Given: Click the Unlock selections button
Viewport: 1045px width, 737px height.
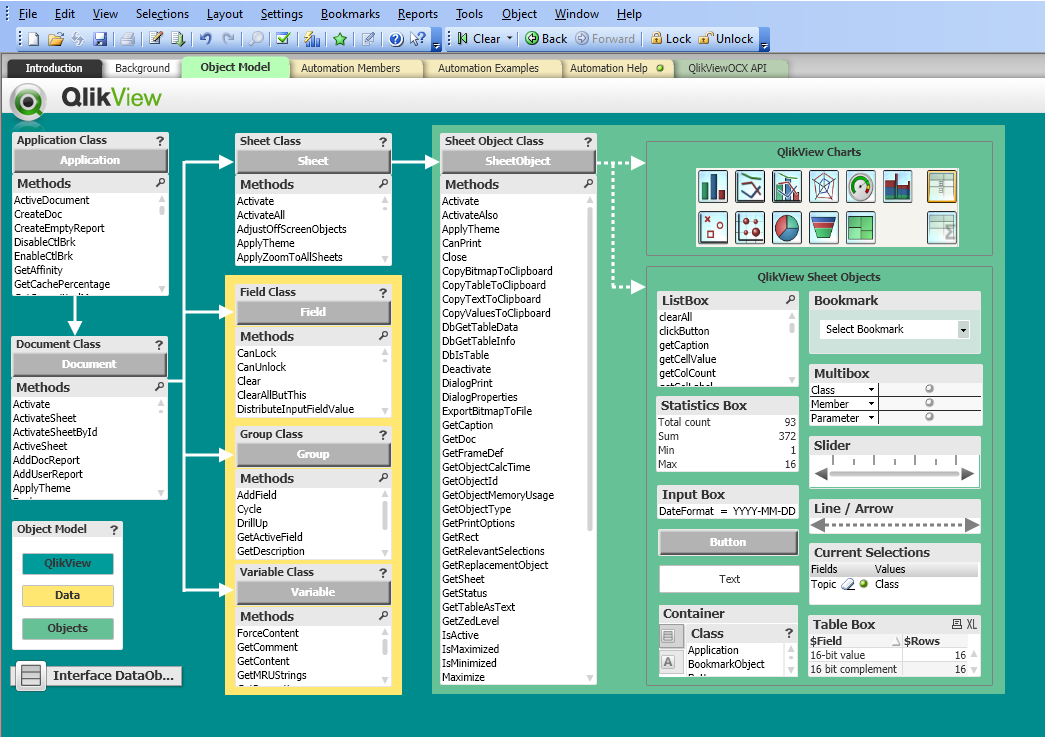Looking at the screenshot, I should point(726,39).
